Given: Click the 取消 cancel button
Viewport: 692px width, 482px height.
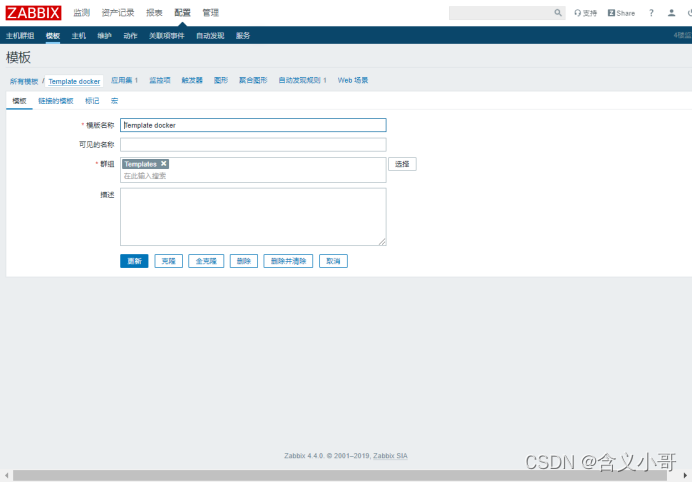Looking at the screenshot, I should [x=333, y=261].
